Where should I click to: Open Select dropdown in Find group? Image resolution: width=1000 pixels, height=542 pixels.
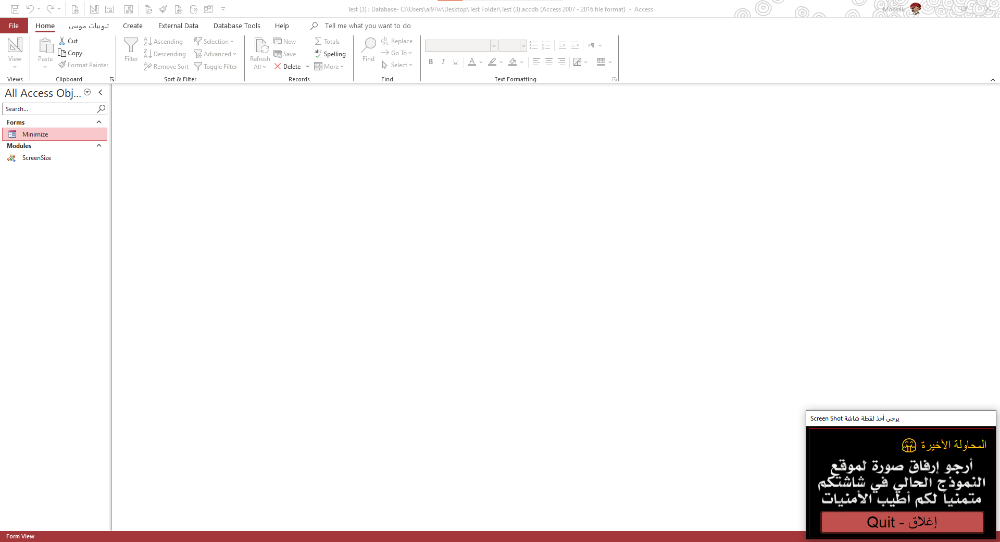click(397, 65)
